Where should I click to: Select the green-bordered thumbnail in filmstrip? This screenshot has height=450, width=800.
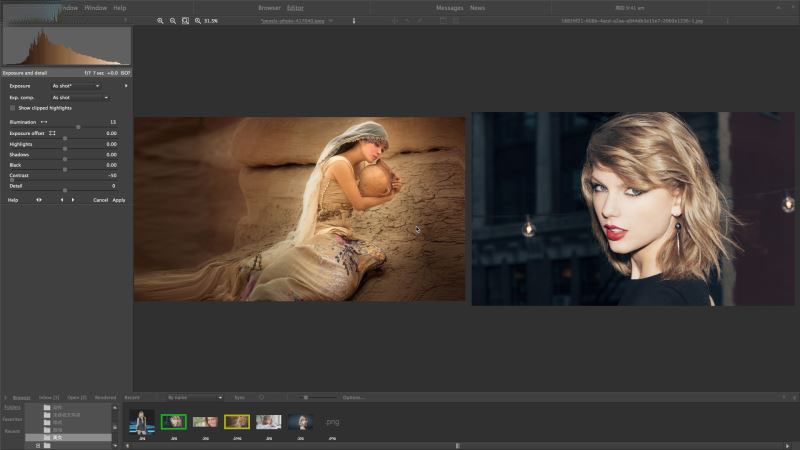click(173, 421)
